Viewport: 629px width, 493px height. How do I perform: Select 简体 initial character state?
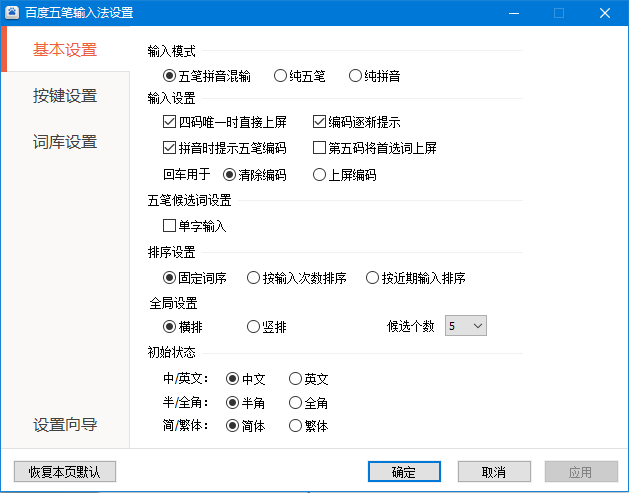click(x=246, y=426)
